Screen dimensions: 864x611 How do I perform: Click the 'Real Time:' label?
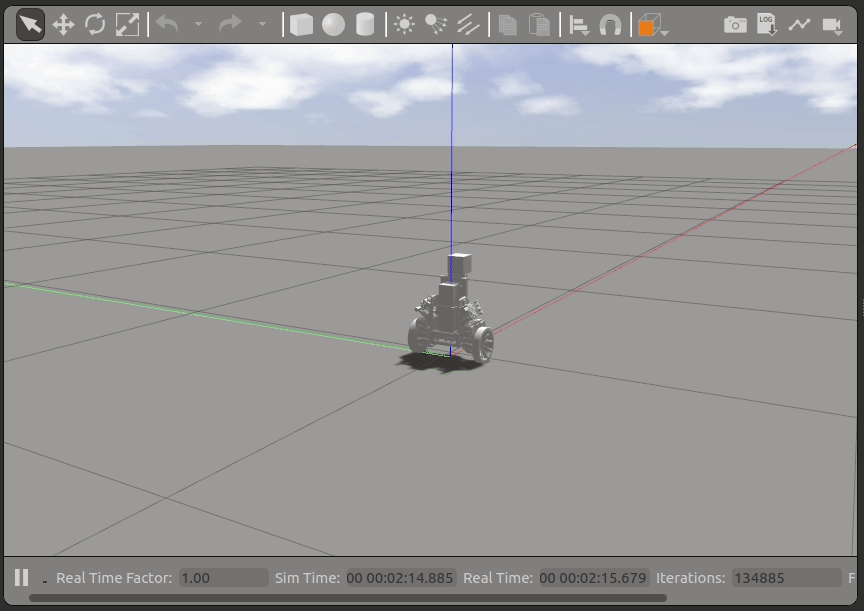pyautogui.click(x=498, y=578)
